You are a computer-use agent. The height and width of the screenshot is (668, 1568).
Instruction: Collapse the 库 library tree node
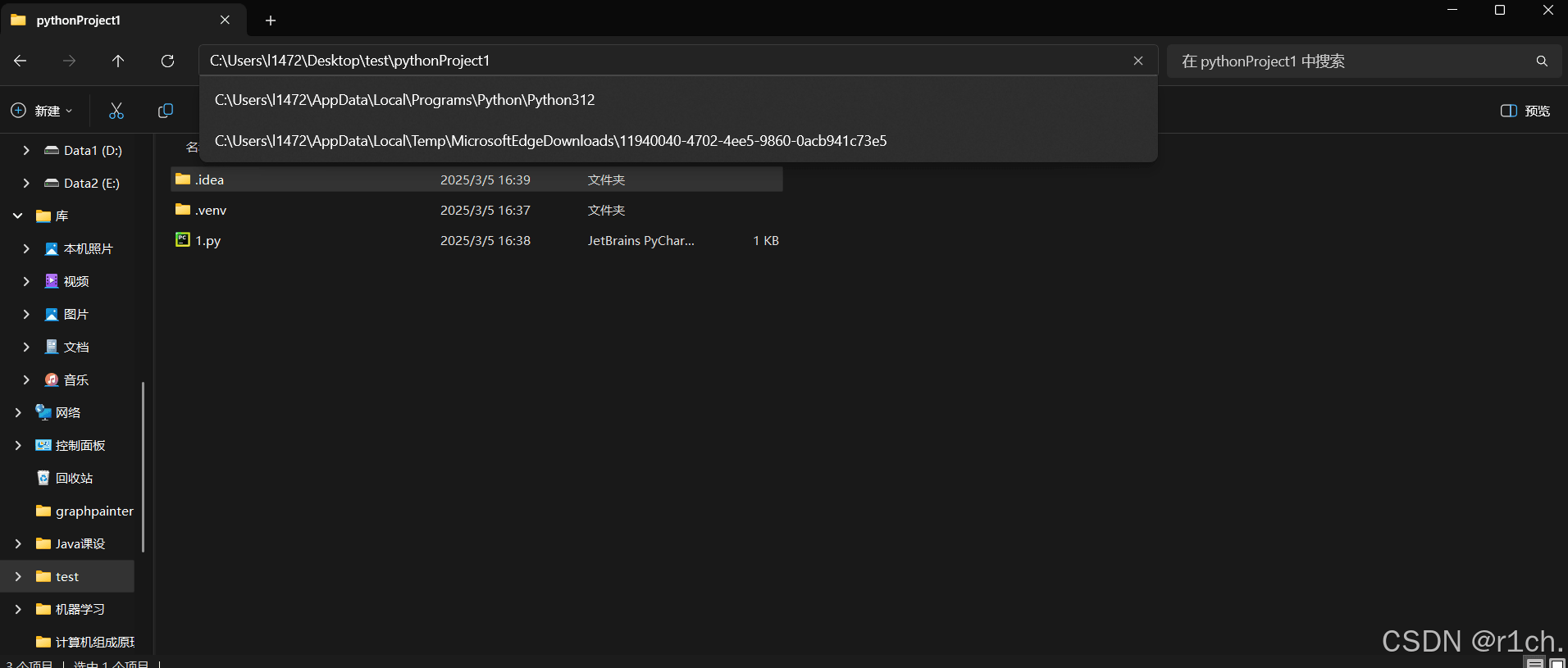(18, 216)
